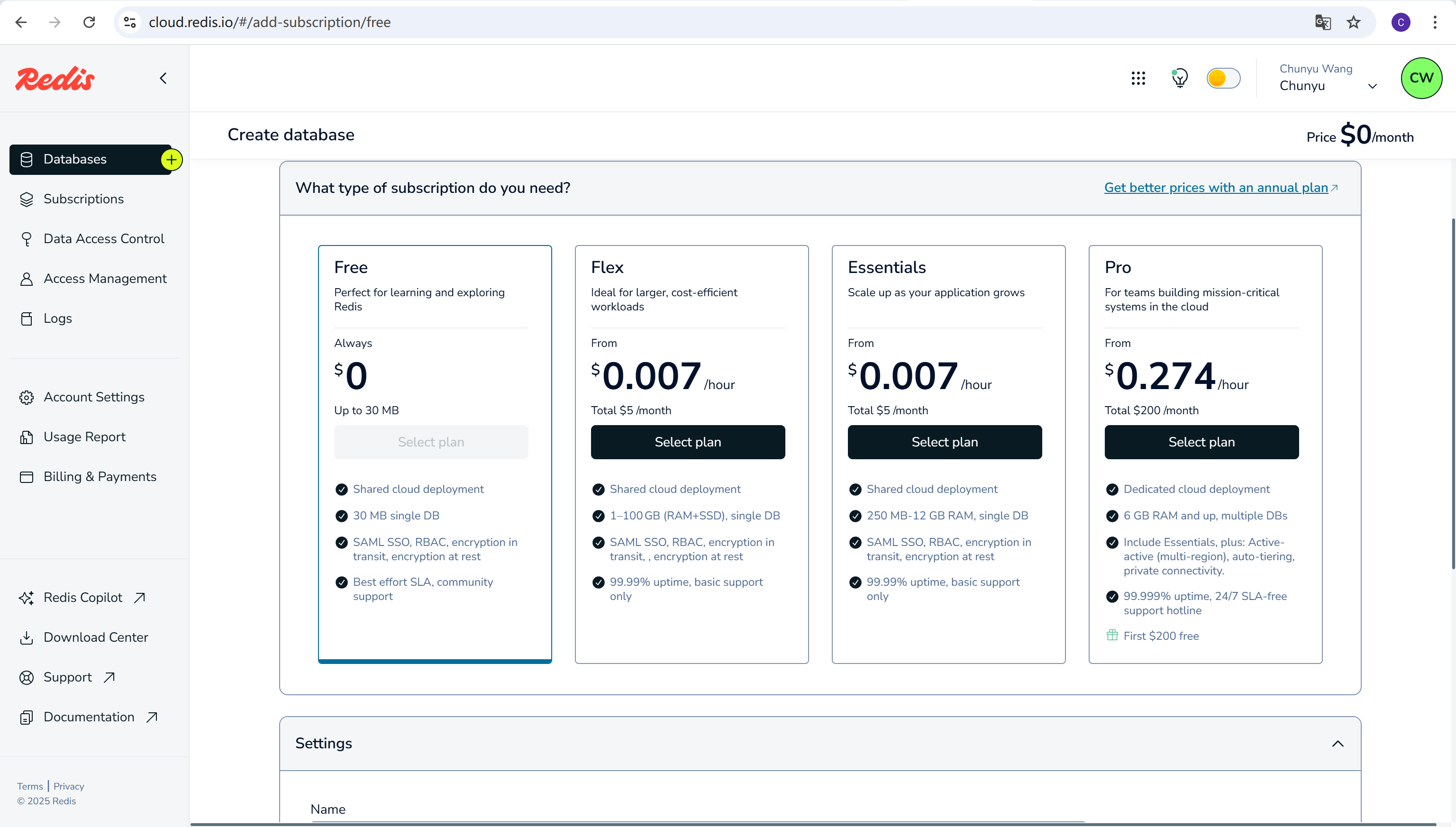Click the Pro plan card title
Viewport: 1456px width, 827px height.
[1118, 267]
